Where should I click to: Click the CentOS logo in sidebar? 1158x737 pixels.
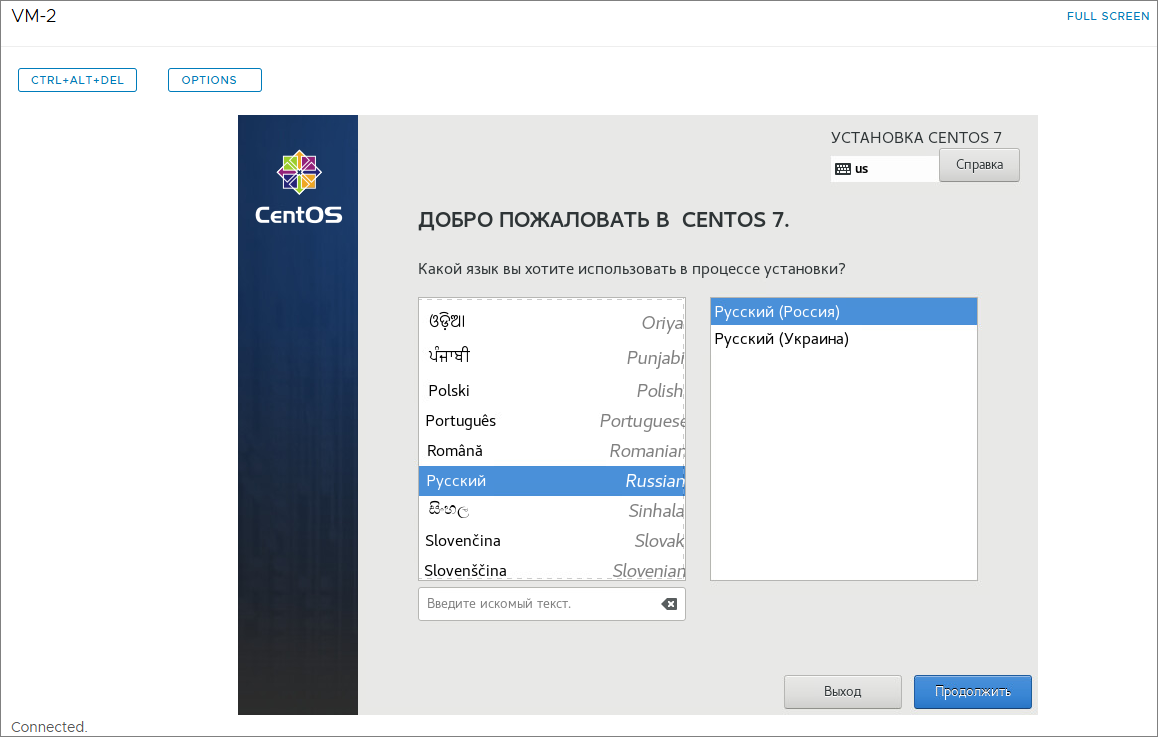(x=298, y=187)
